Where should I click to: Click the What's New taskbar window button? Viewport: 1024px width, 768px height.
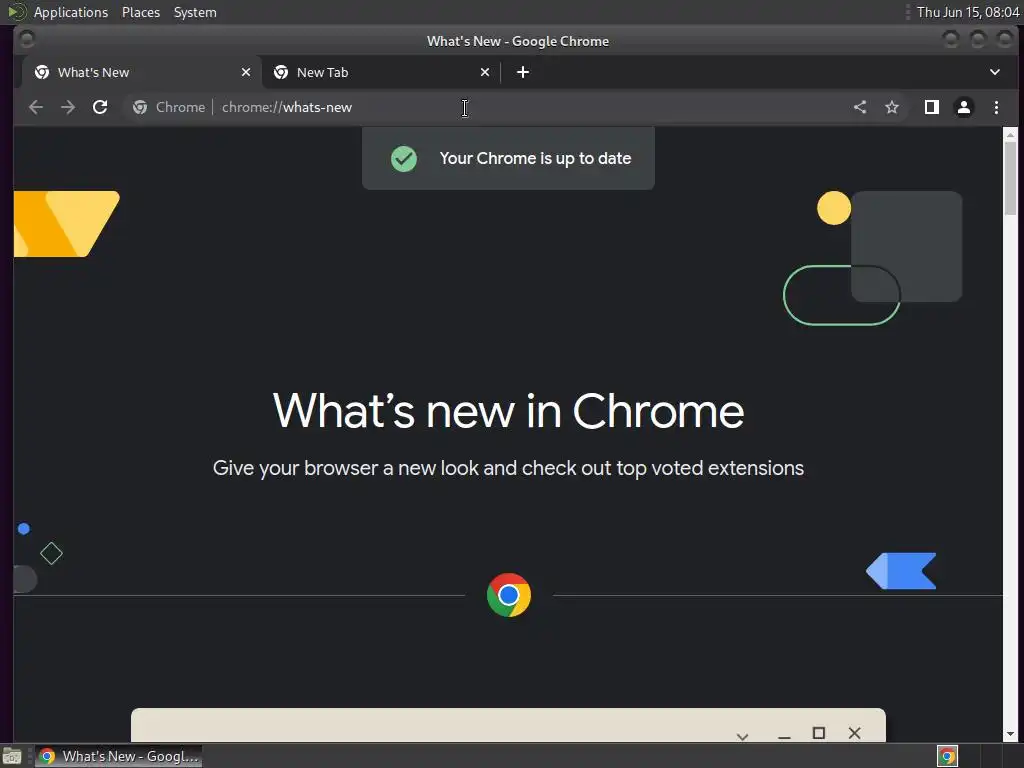coord(118,756)
